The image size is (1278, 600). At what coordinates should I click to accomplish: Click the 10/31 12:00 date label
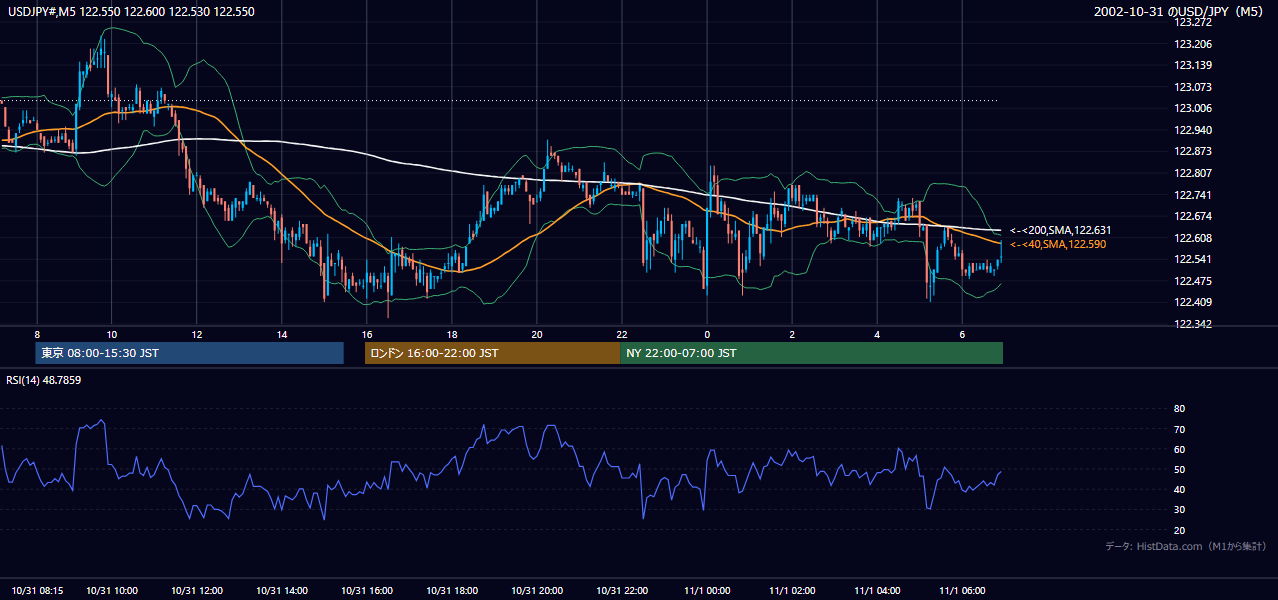[197, 590]
